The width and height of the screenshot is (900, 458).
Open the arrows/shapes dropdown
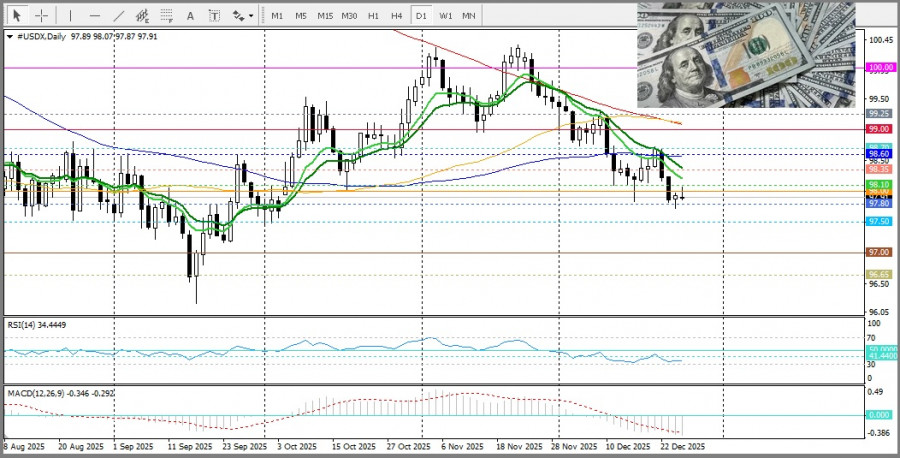pos(241,16)
